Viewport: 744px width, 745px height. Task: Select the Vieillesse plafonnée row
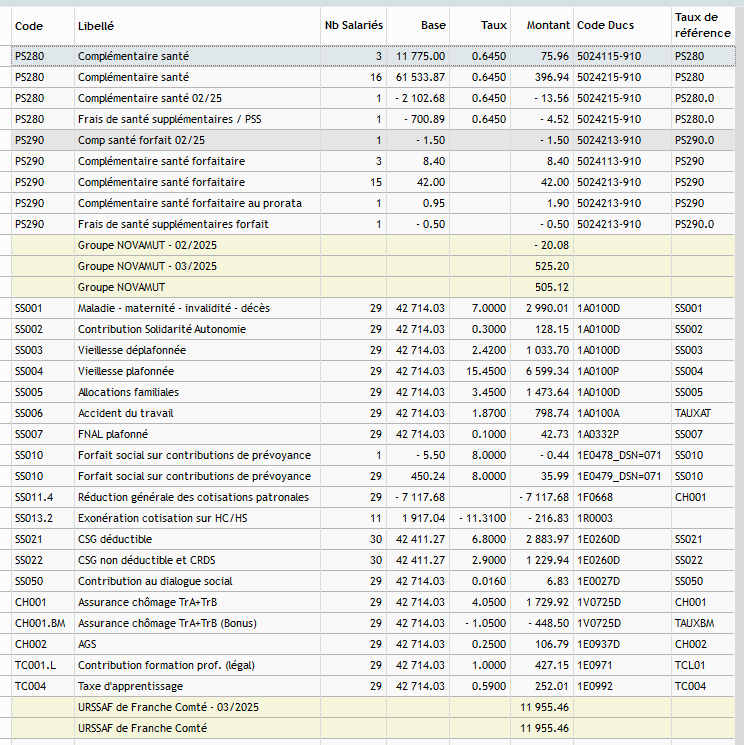(373, 371)
